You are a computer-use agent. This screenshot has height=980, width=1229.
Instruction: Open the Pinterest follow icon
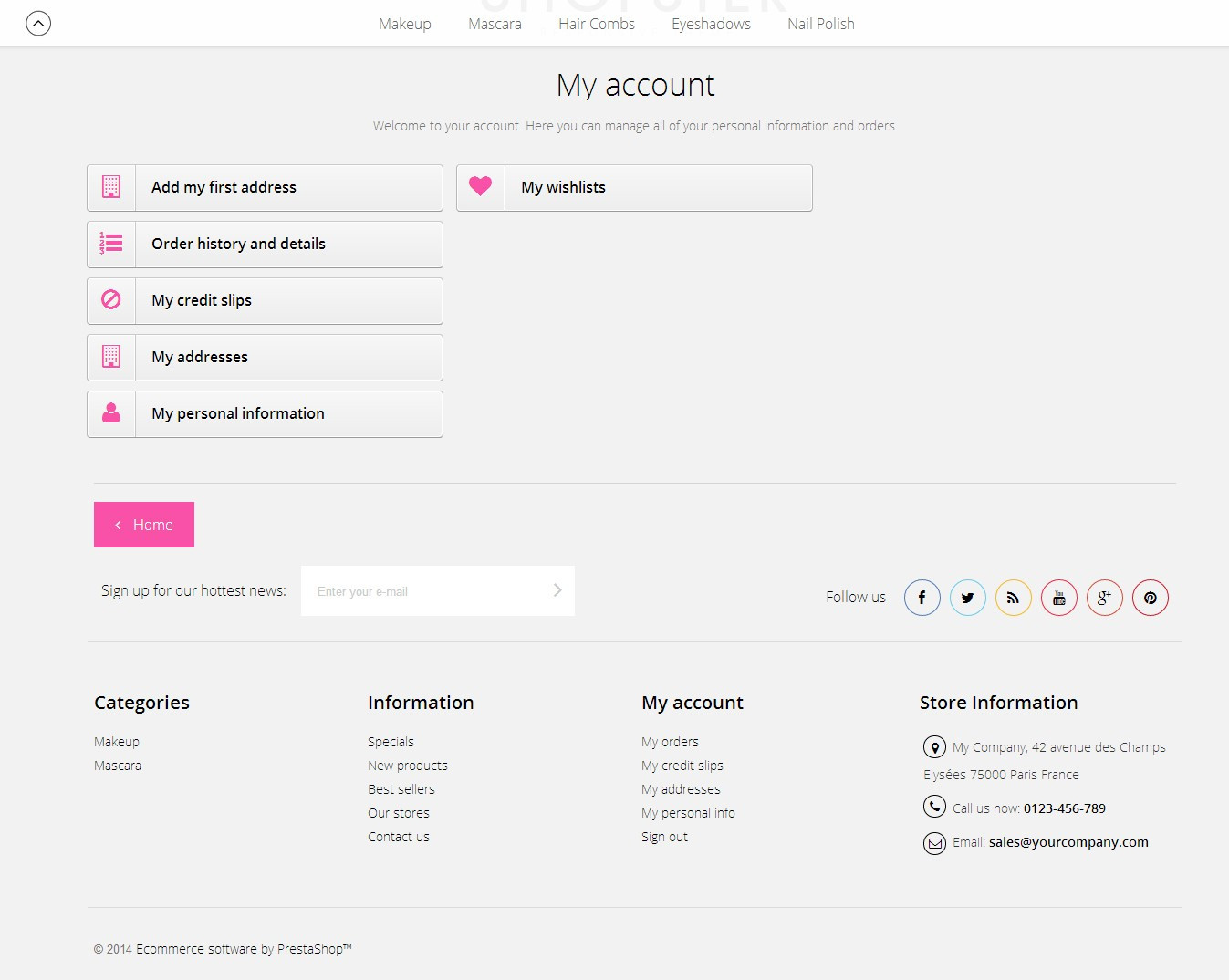point(1150,598)
